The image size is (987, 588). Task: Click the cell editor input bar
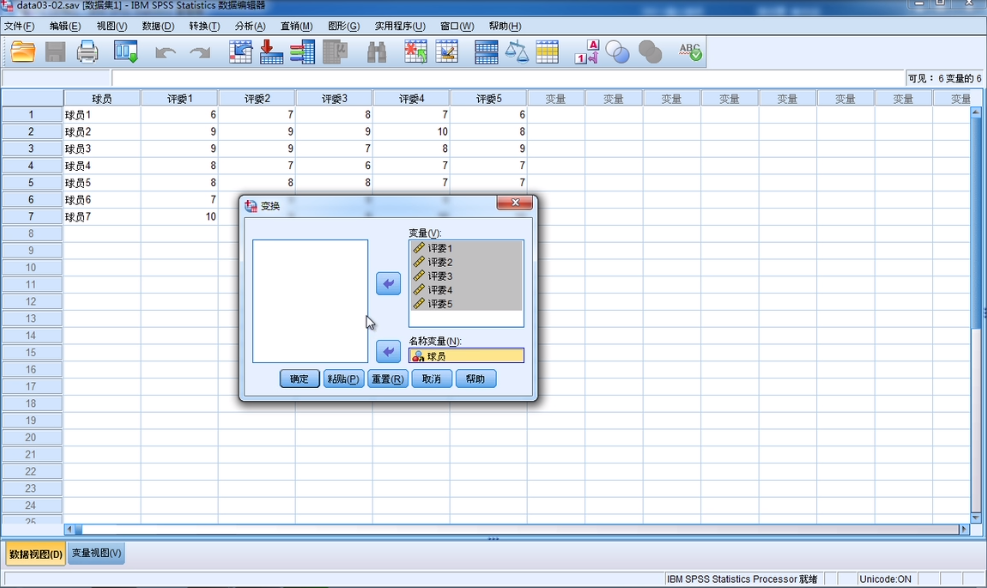click(x=507, y=78)
